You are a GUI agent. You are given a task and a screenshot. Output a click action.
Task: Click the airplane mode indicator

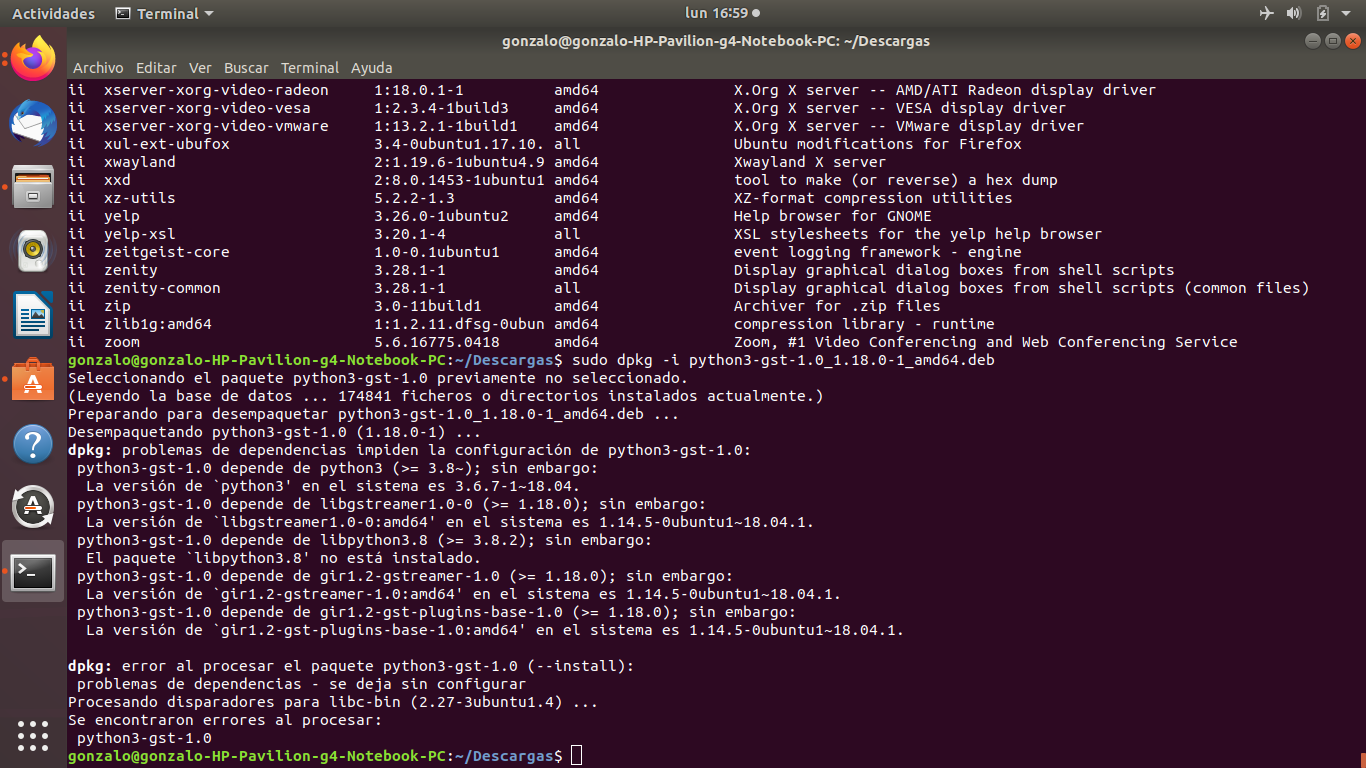[1267, 14]
